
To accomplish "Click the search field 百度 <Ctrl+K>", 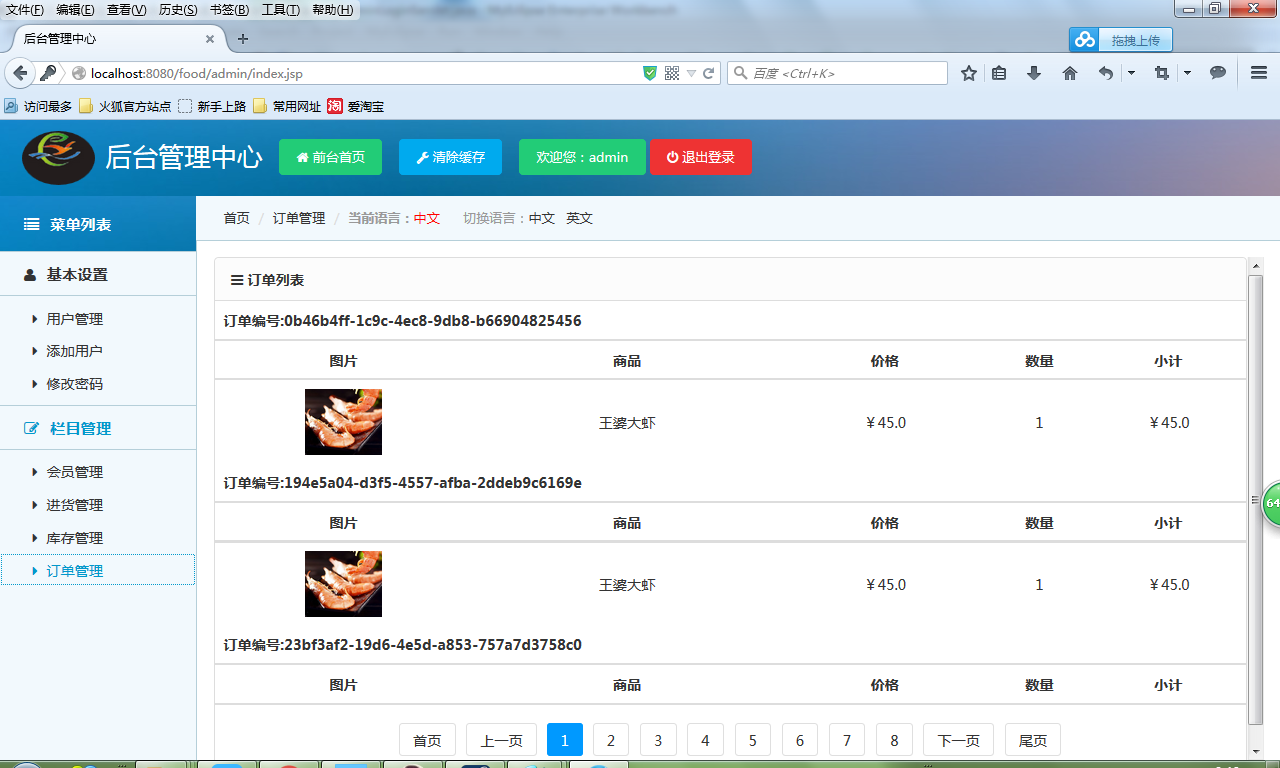I will tap(838, 73).
